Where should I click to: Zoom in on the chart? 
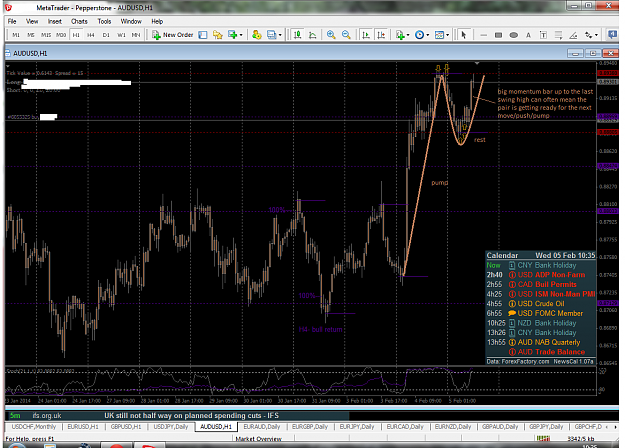coord(331,35)
